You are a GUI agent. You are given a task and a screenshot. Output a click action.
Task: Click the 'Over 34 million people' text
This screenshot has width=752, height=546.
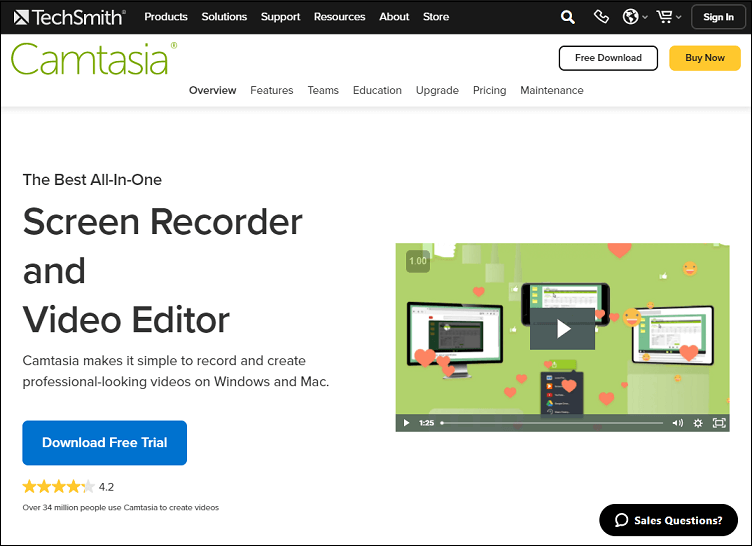pyautogui.click(x=120, y=507)
